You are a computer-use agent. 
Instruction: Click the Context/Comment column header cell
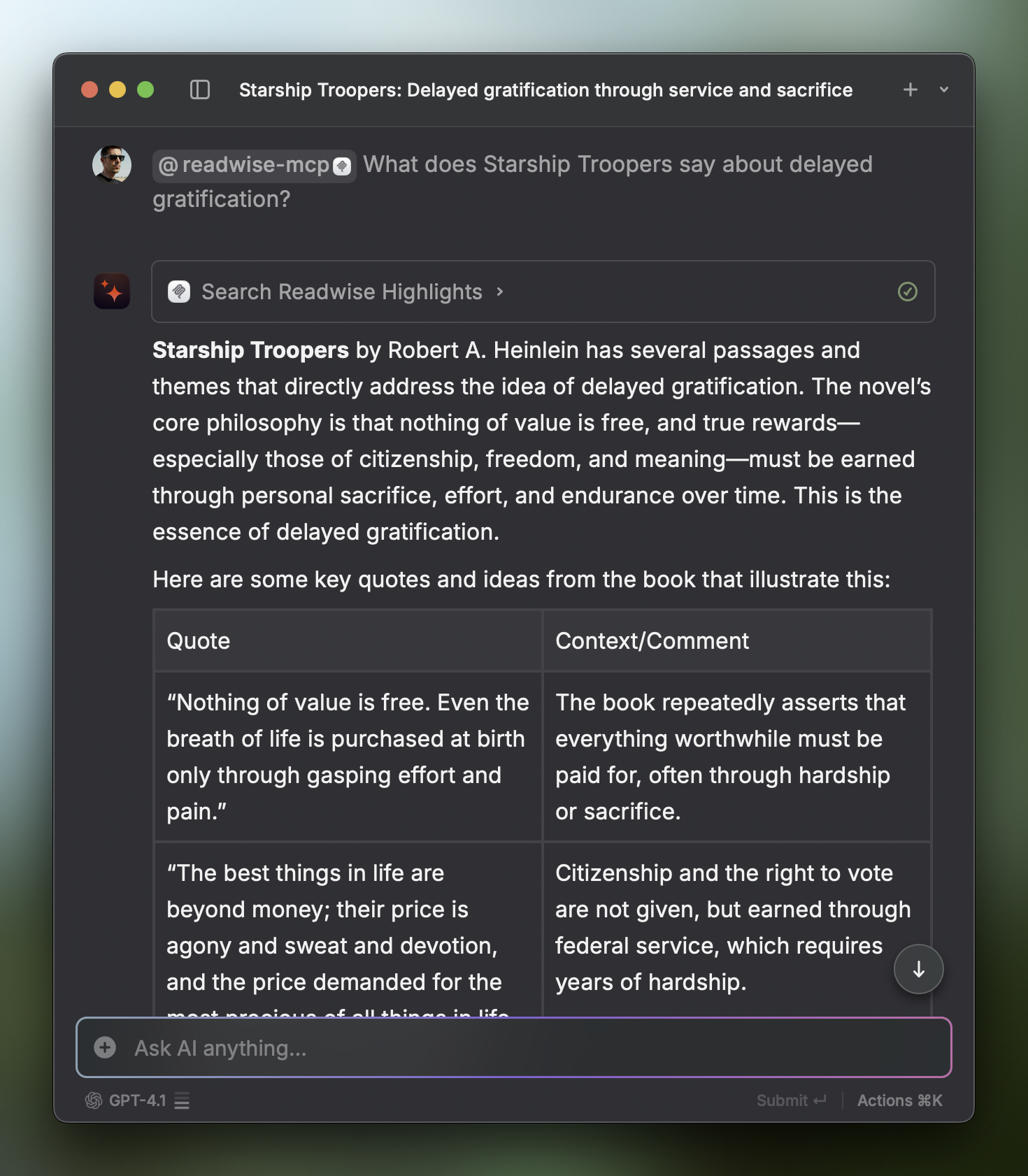click(x=736, y=640)
